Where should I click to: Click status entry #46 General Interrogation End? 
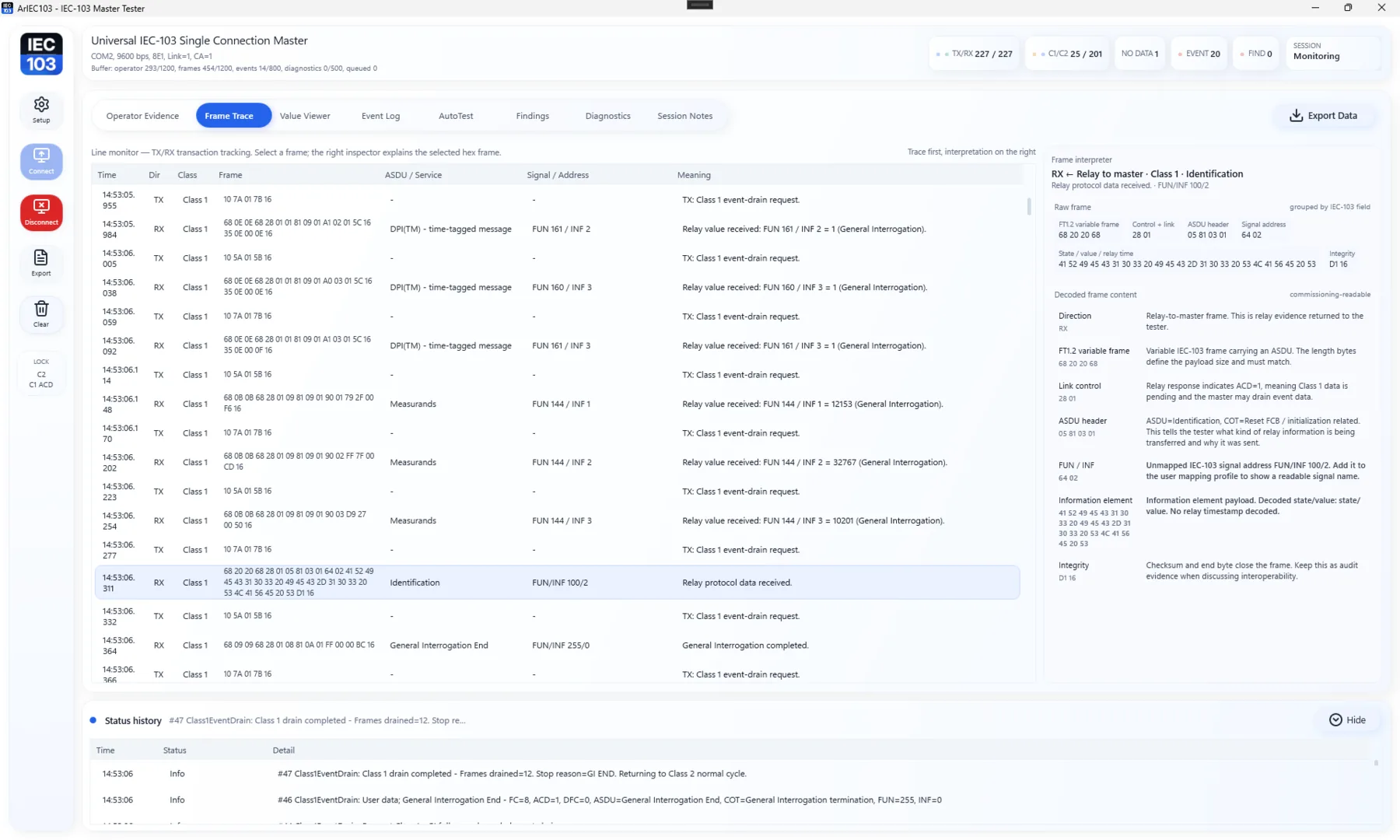[731, 800]
